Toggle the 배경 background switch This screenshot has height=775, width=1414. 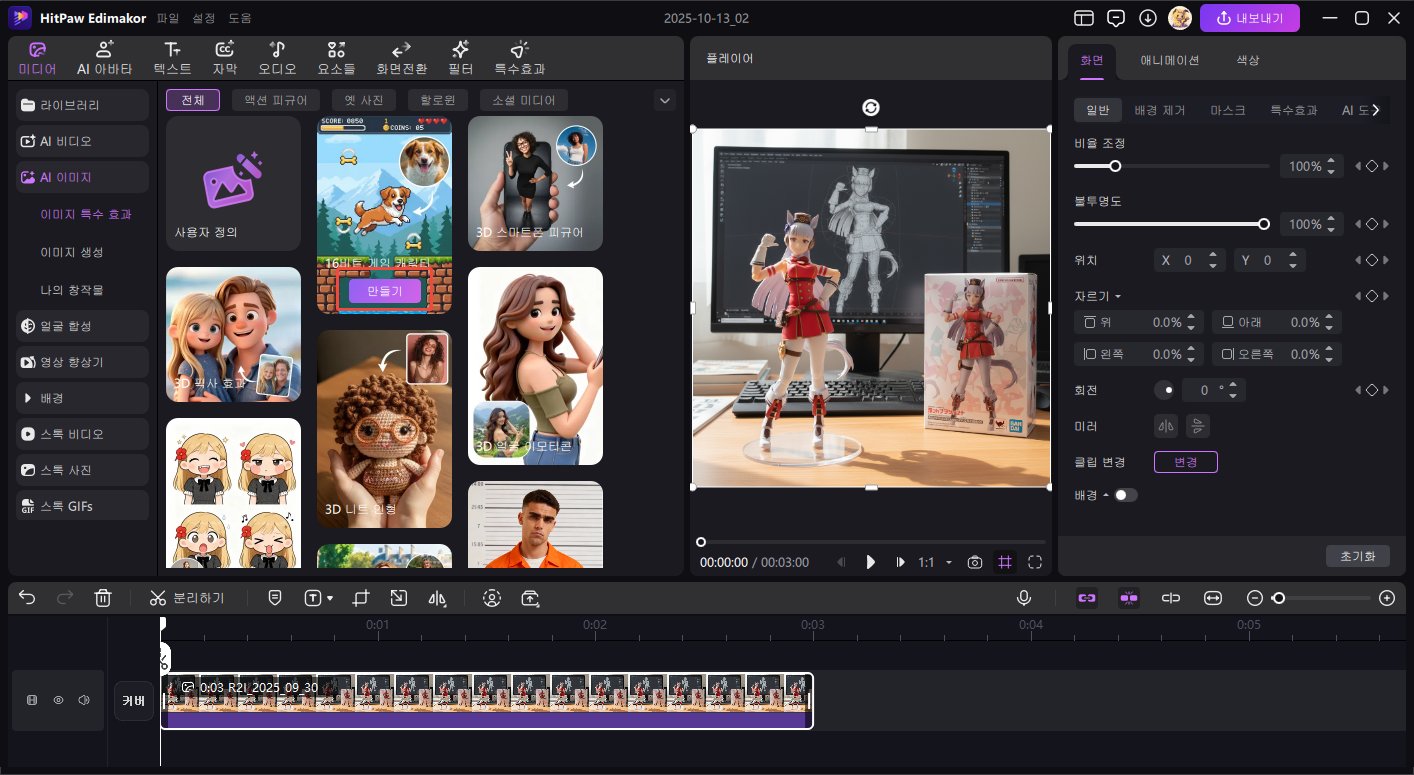tap(1125, 495)
